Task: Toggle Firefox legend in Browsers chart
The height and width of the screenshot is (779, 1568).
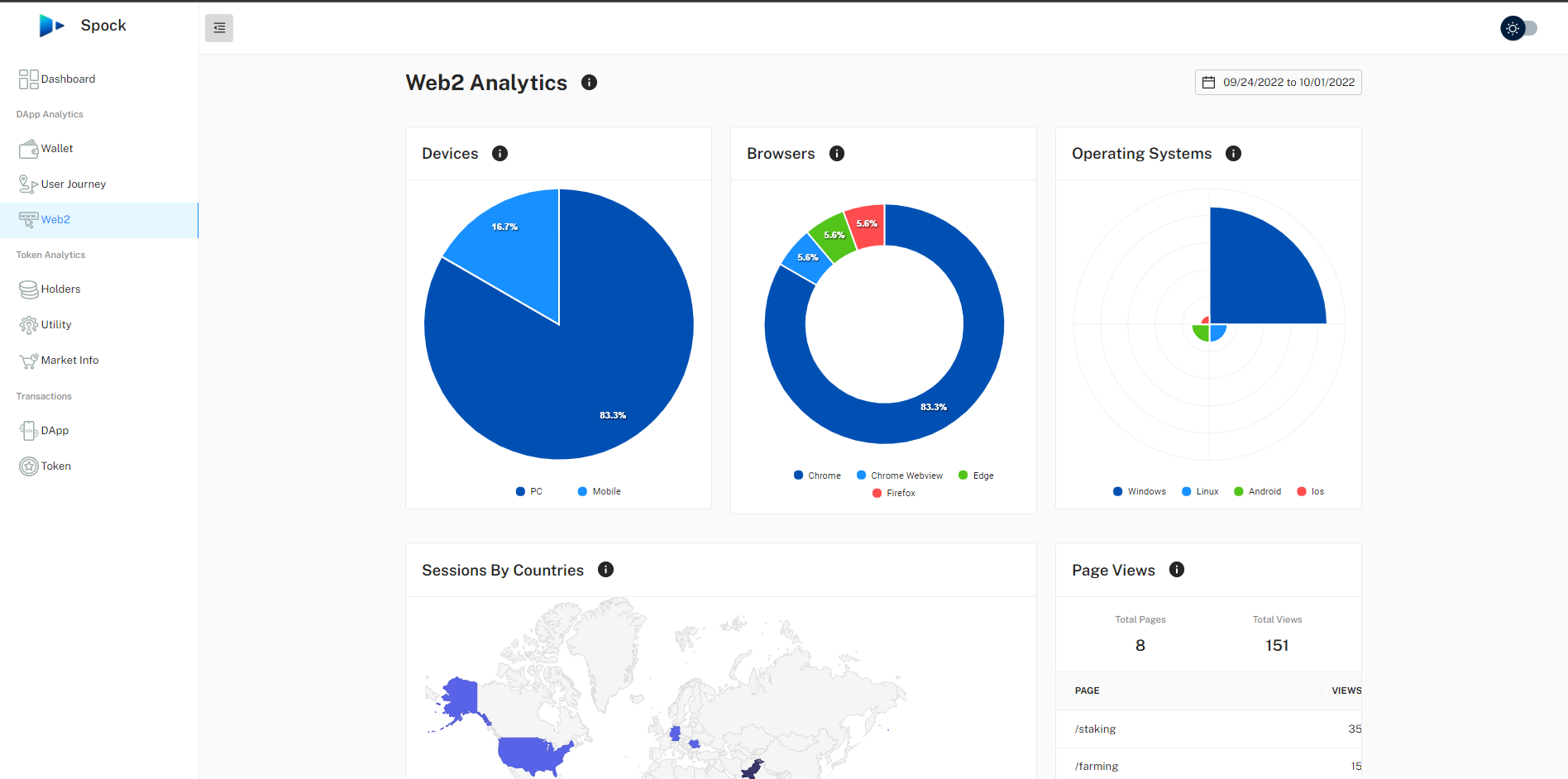Action: (x=894, y=493)
